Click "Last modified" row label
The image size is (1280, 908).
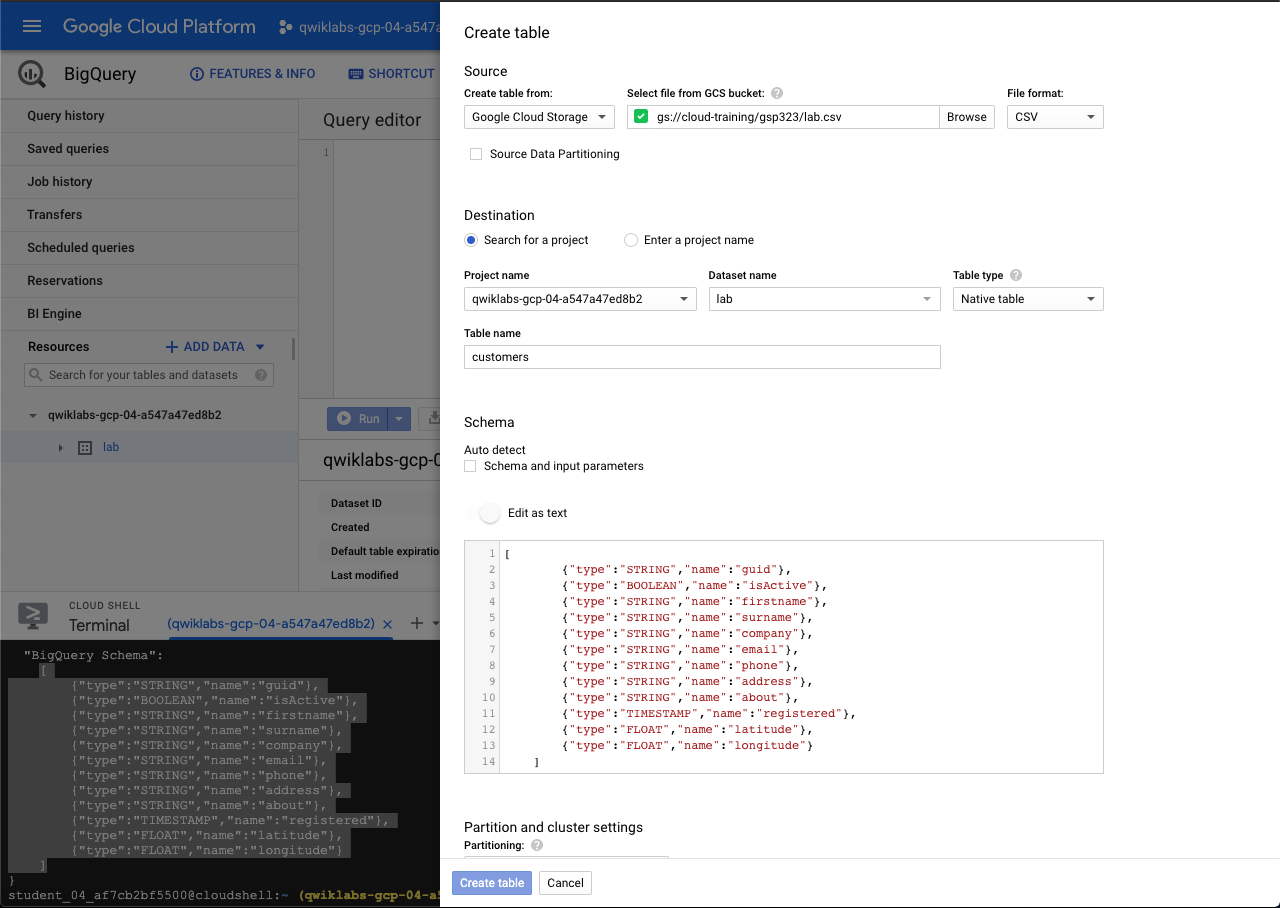coord(364,575)
